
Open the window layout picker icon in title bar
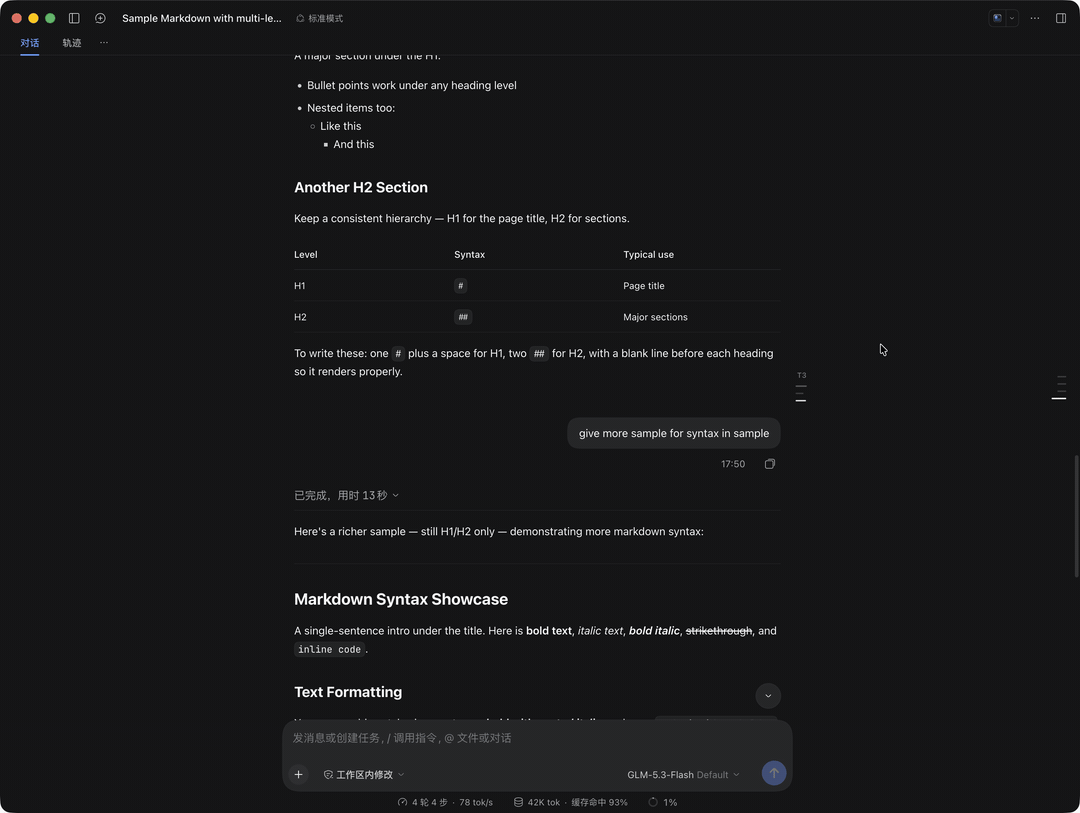(997, 18)
